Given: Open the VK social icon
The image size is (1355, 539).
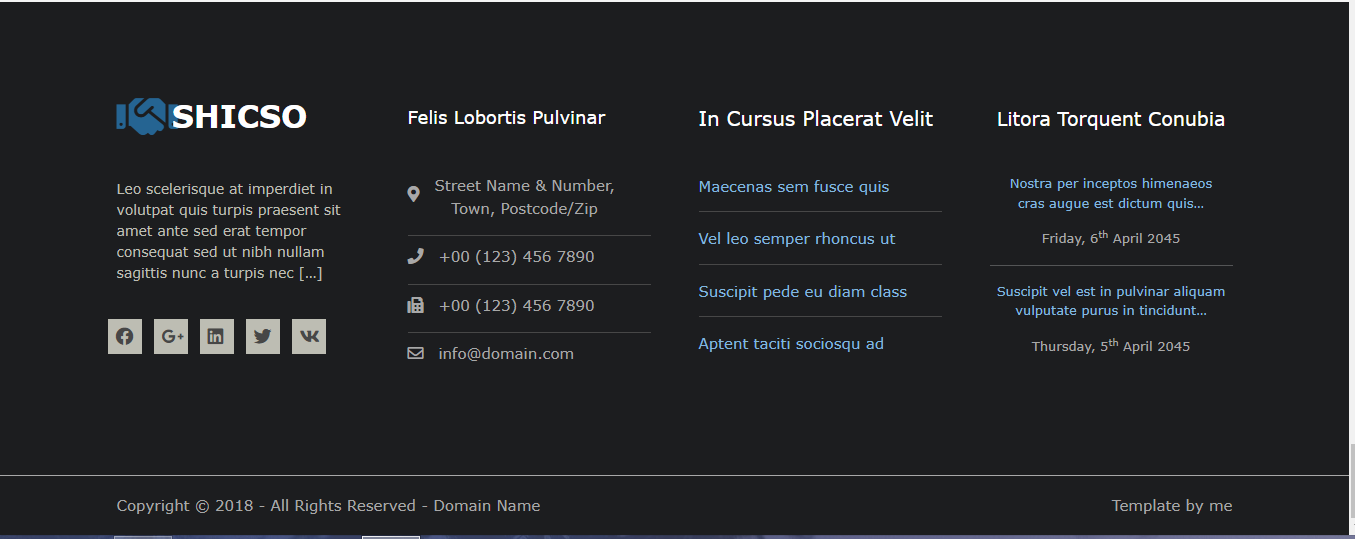Looking at the screenshot, I should point(309,337).
